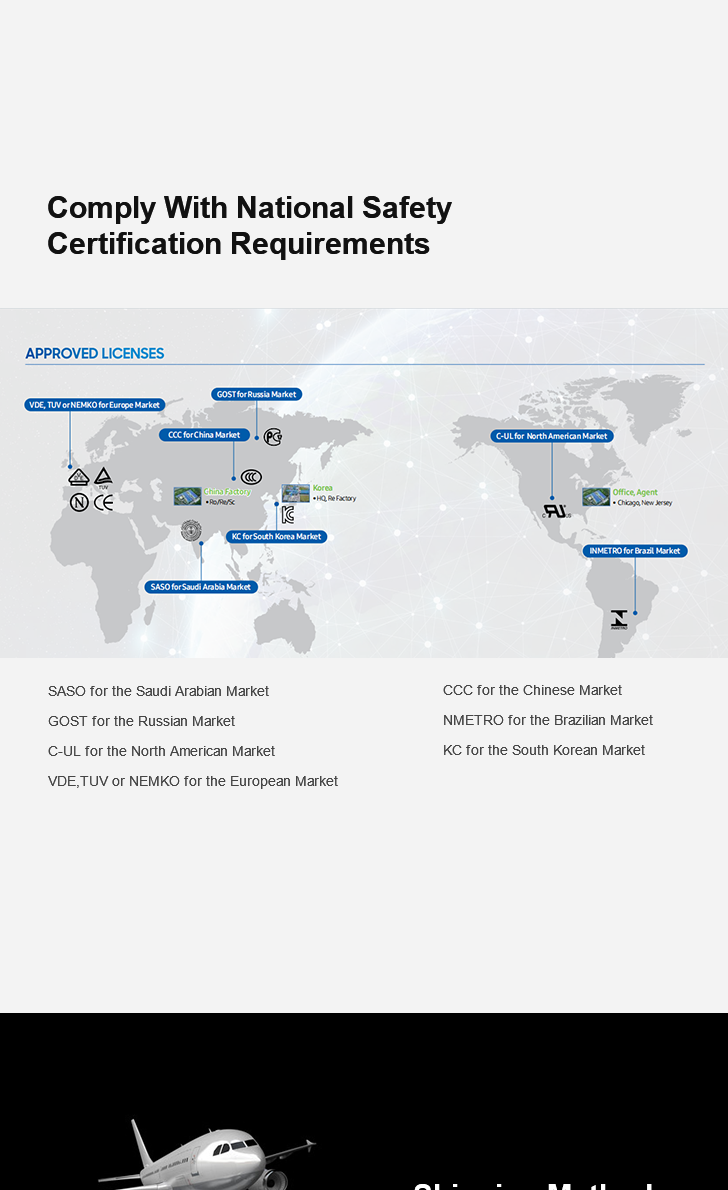
Task: Click the C-UL recognized component logo
Action: (x=555, y=511)
